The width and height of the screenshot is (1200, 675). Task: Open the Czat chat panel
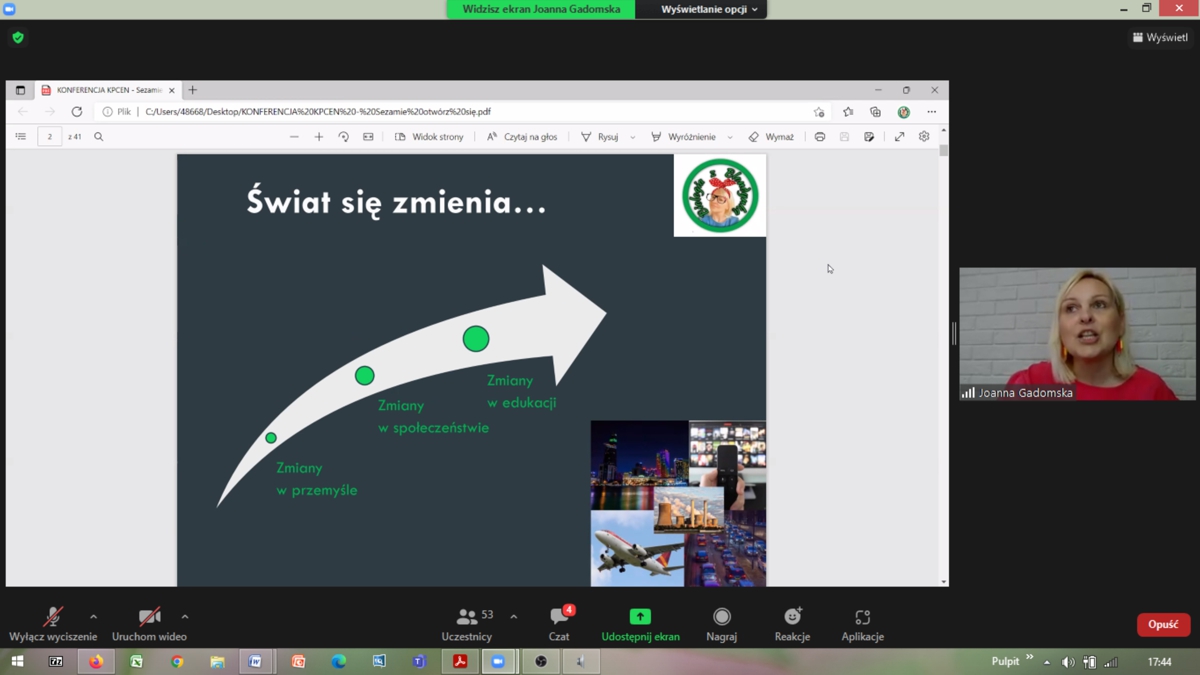[x=559, y=617]
